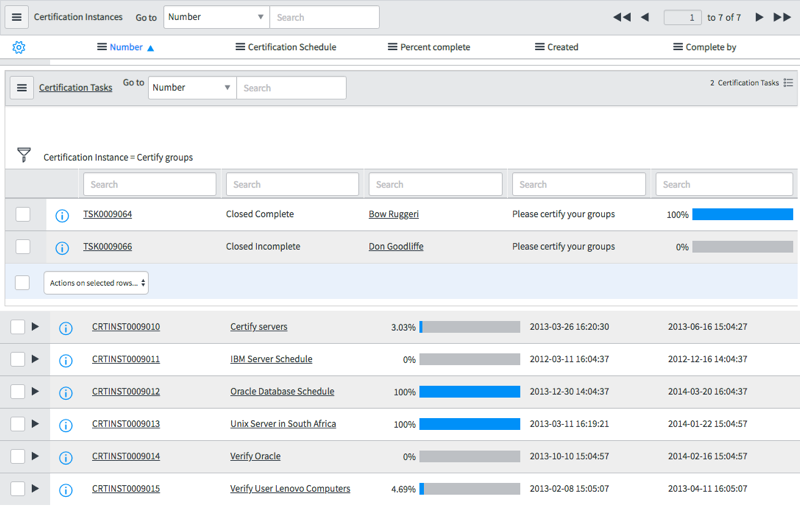Focus Certification Tasks Search field
This screenshot has width=800, height=511.
point(291,88)
